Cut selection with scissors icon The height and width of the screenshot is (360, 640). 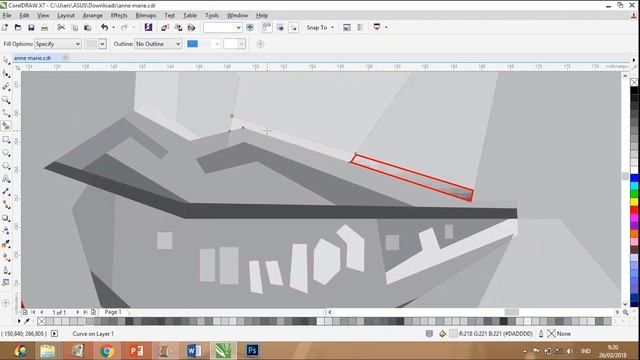61,27
